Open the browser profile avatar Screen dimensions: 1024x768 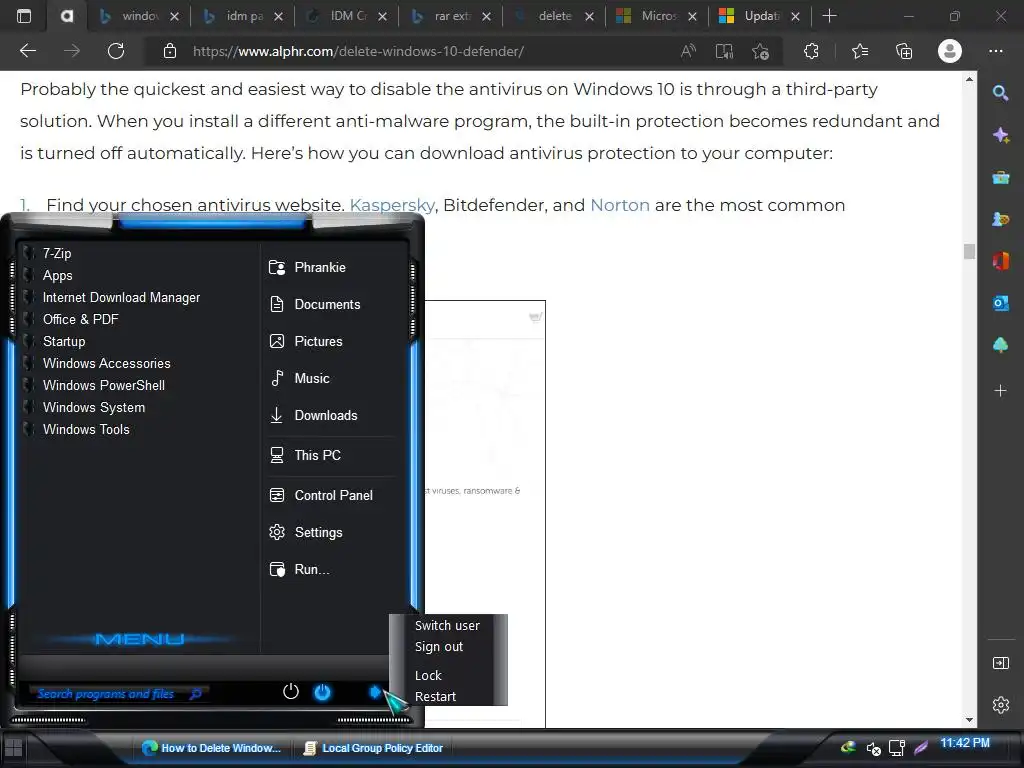pos(950,51)
